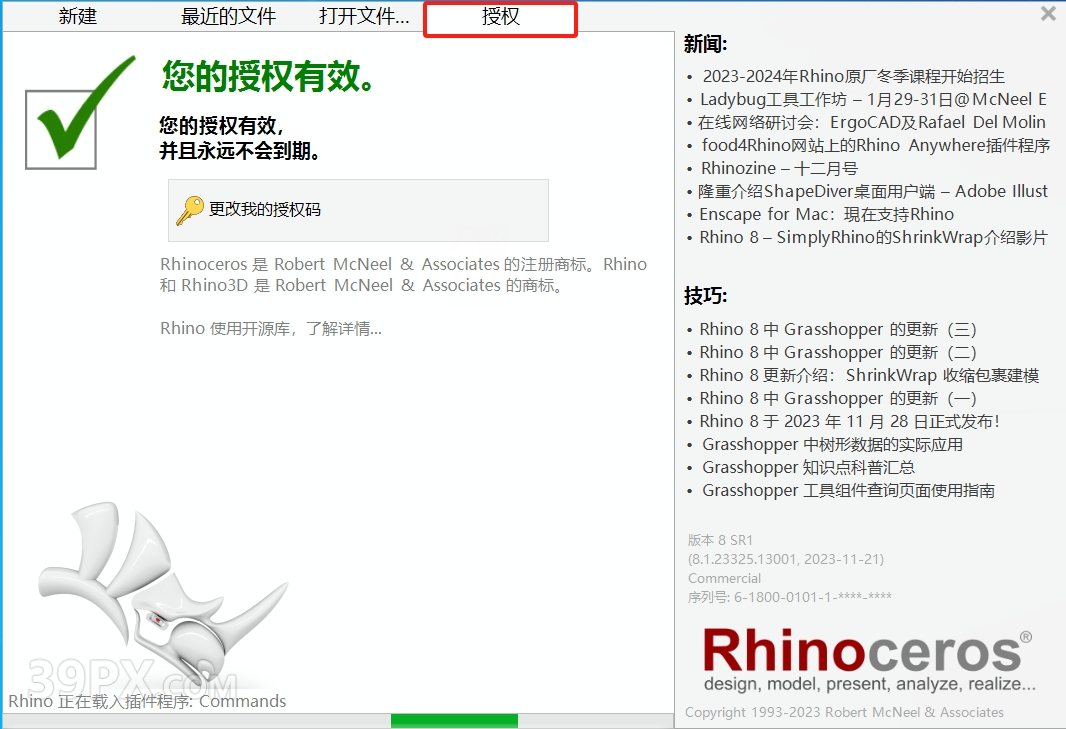1066x729 pixels.
Task: Open Grasshopper 中树形数据的实际应用 tip
Action: tap(832, 445)
